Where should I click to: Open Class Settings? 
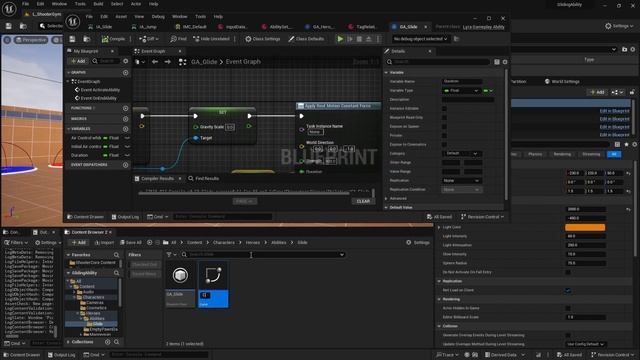click(x=262, y=39)
